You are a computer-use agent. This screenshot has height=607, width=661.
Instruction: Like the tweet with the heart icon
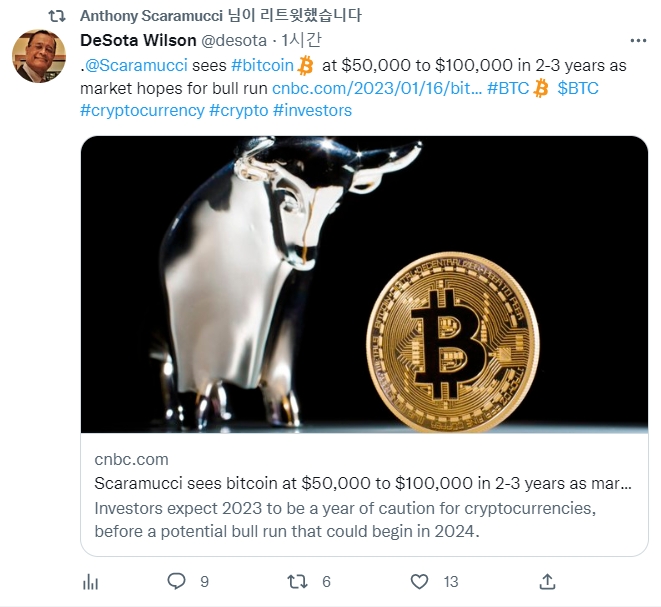tap(419, 582)
